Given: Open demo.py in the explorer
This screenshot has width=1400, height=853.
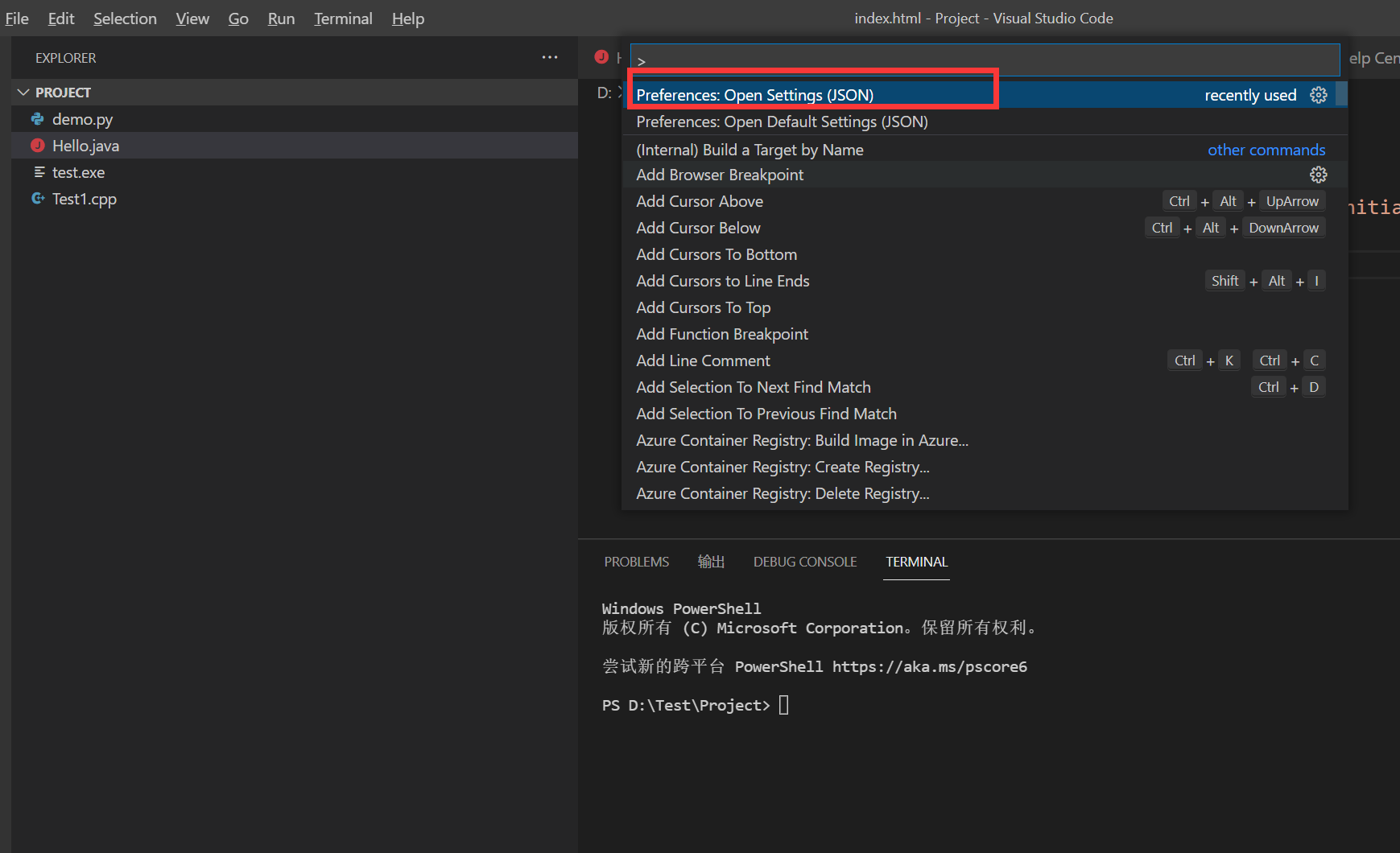Looking at the screenshot, I should coord(295,119).
